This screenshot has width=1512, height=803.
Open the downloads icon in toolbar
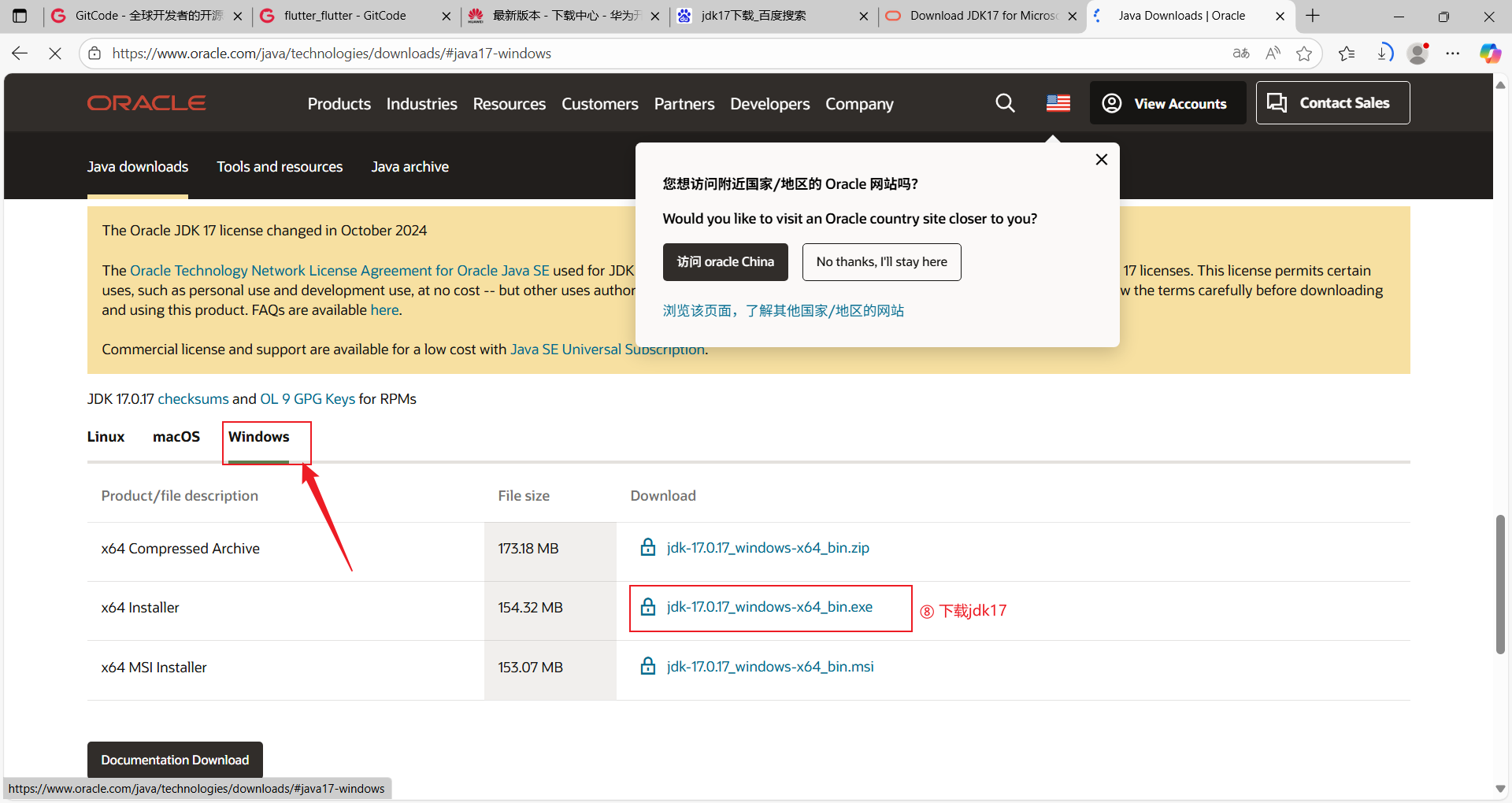pos(1384,54)
